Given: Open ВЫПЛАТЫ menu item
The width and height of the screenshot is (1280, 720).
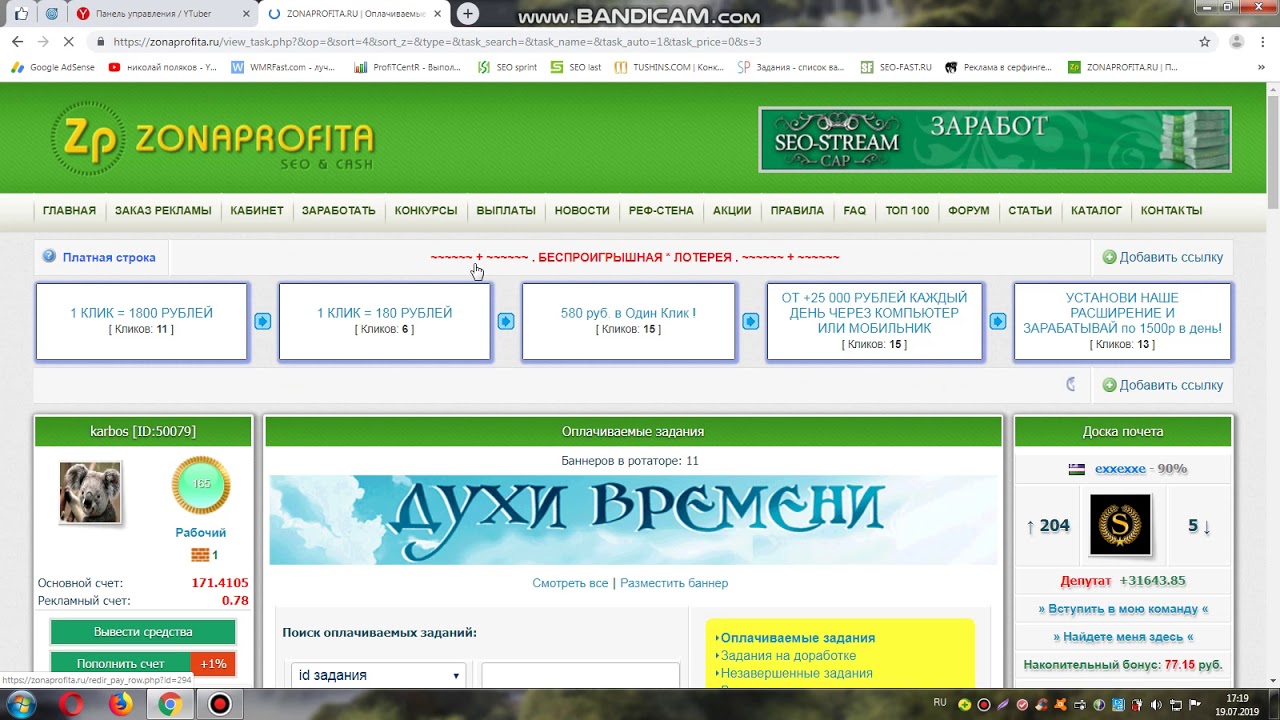Looking at the screenshot, I should (506, 211).
